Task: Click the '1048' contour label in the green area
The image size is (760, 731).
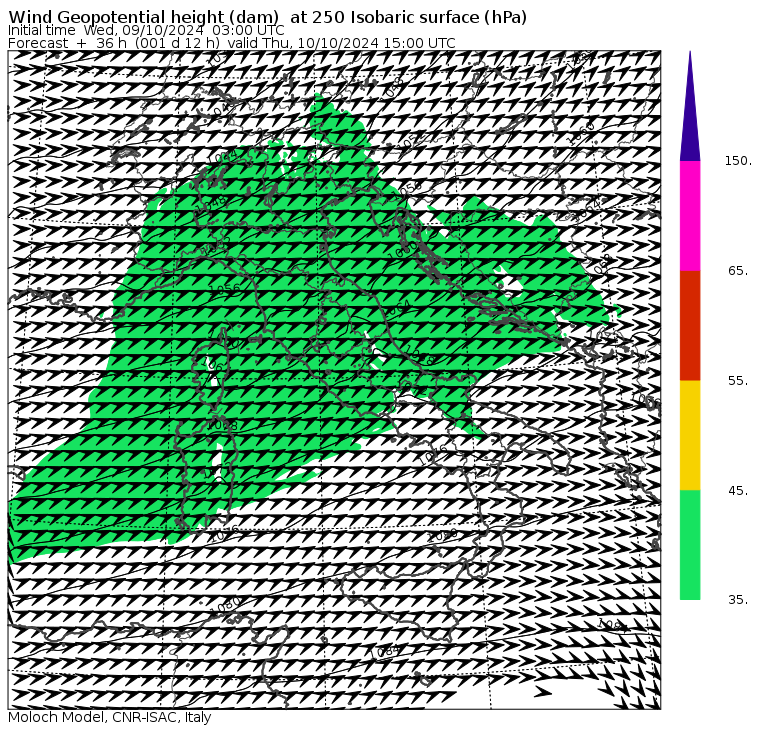Action: tap(211, 205)
